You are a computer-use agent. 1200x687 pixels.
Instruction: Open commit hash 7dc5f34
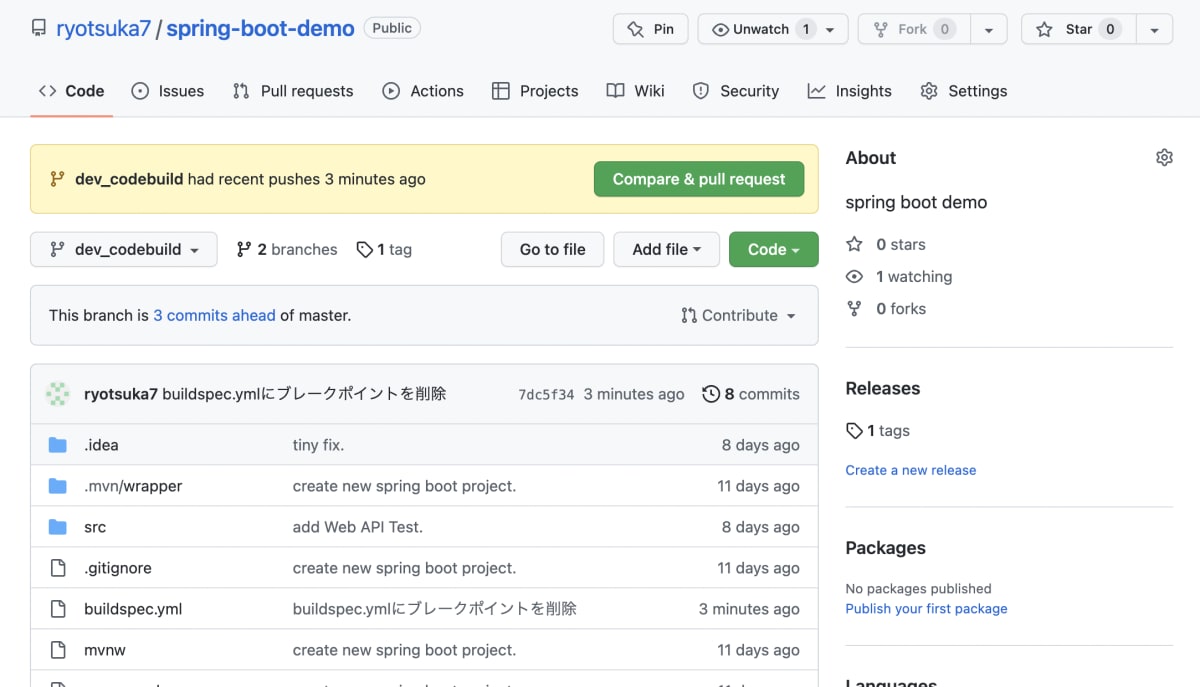[546, 395]
